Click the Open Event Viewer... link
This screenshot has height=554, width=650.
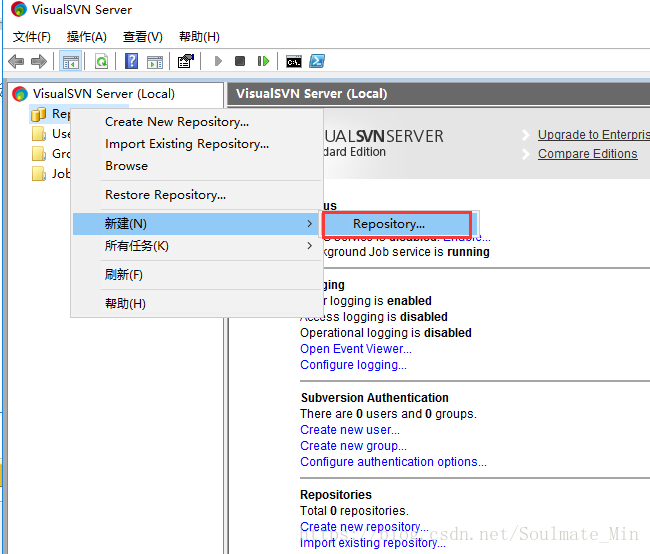click(x=356, y=349)
